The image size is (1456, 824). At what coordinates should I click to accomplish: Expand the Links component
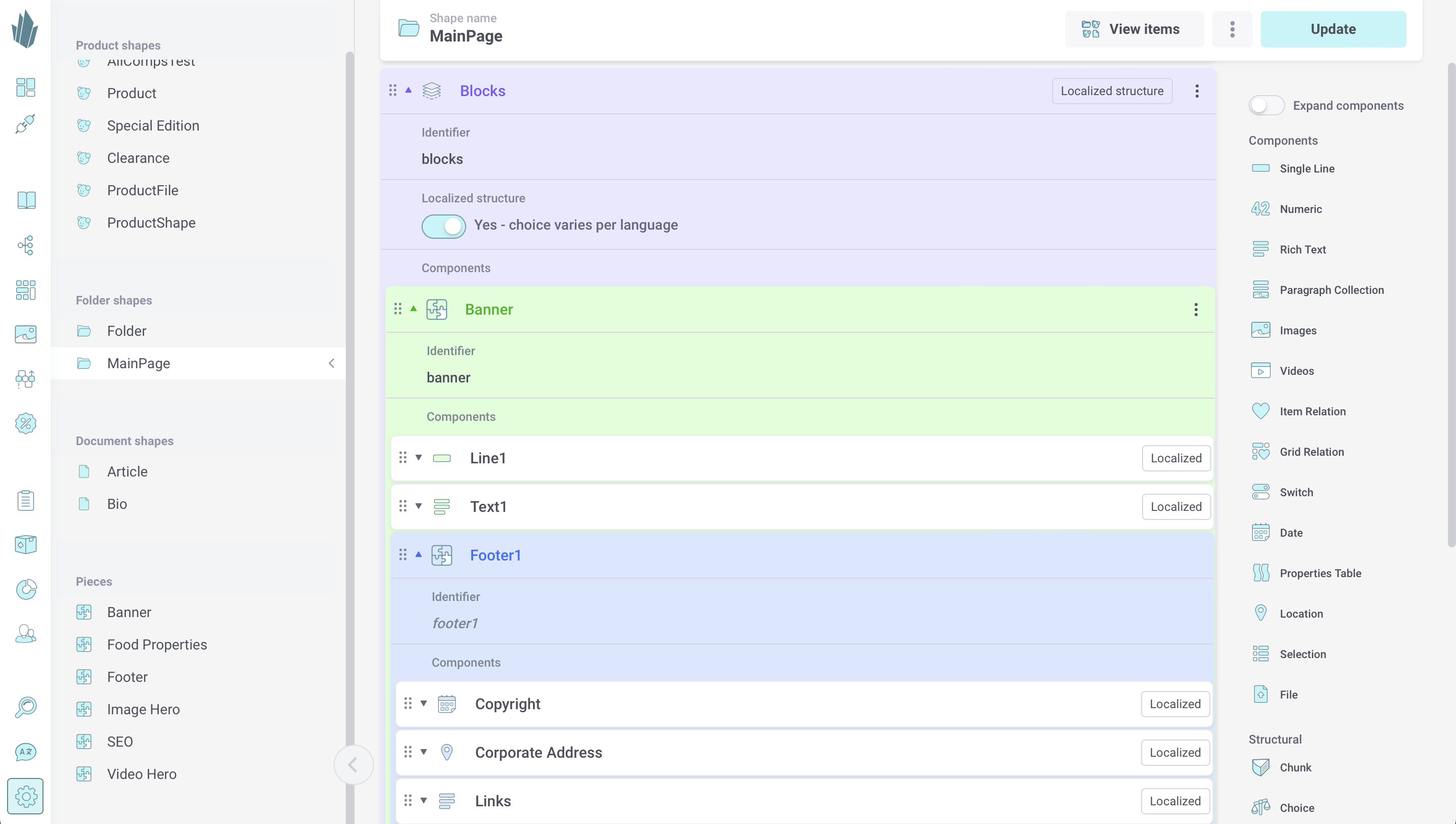(x=424, y=801)
